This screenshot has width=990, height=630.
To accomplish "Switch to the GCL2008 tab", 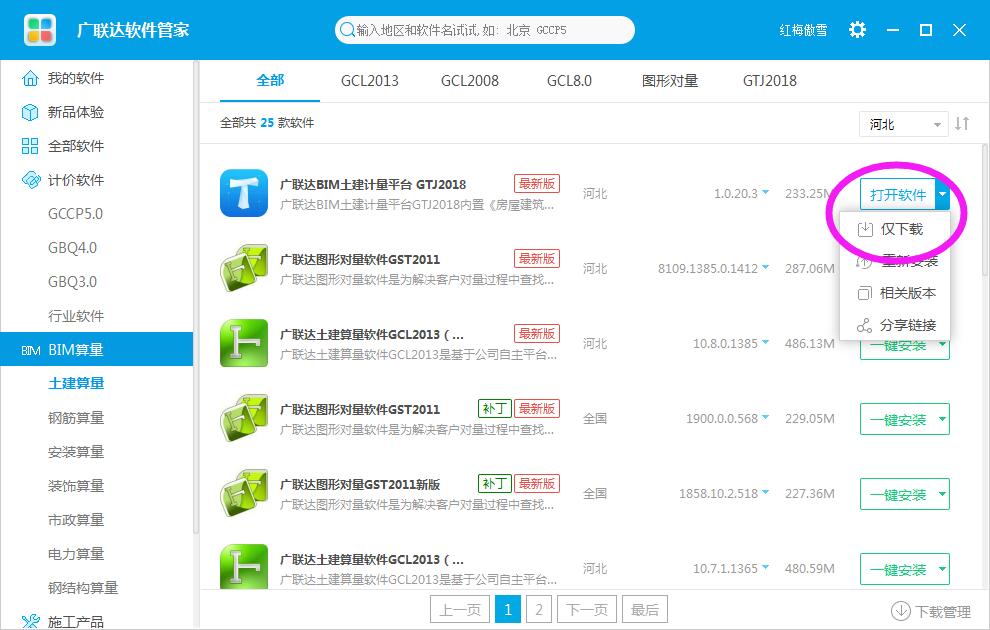I will pyautogui.click(x=470, y=81).
